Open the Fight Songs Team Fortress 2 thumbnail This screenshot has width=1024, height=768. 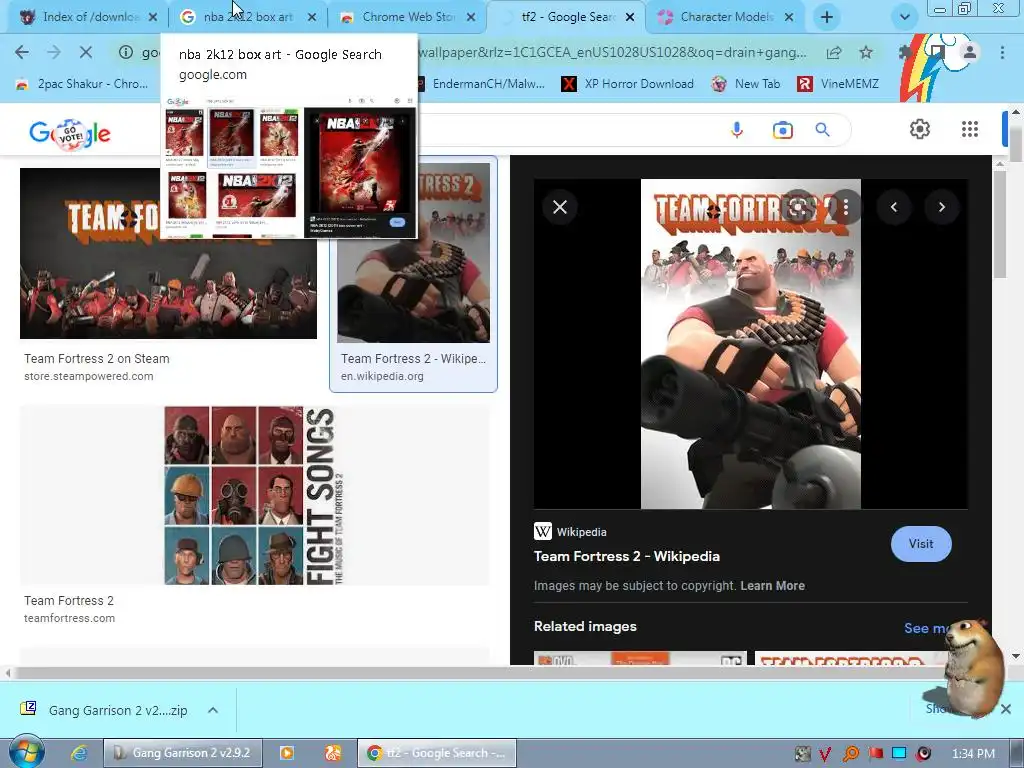(x=255, y=495)
